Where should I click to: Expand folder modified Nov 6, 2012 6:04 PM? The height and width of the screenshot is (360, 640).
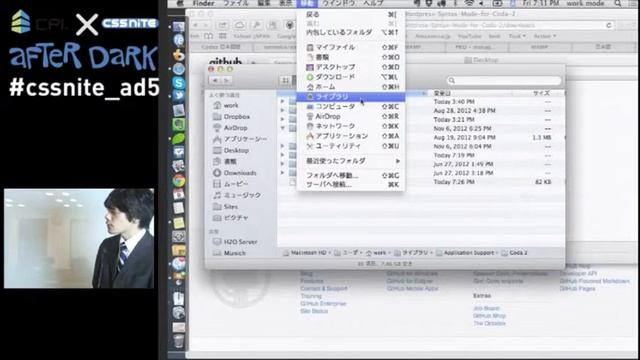pos(282,146)
